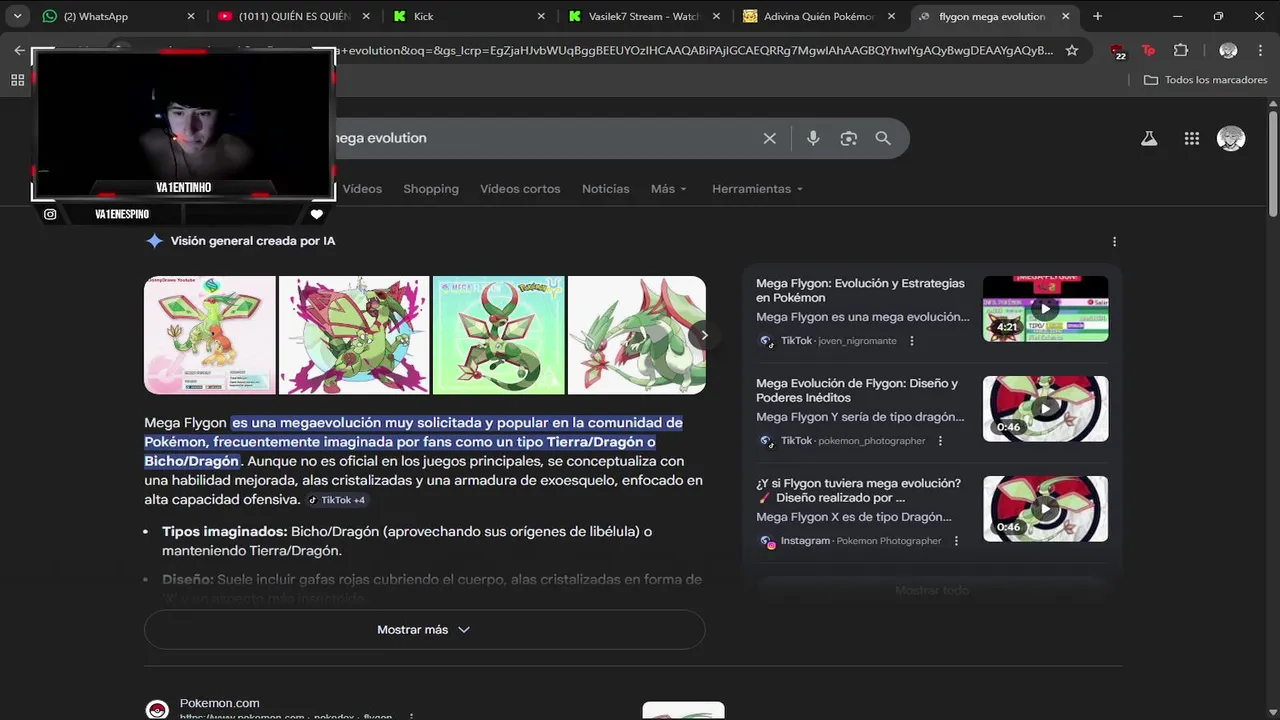
Task: Open options for joven_nigromante TikTok result
Action: [911, 341]
